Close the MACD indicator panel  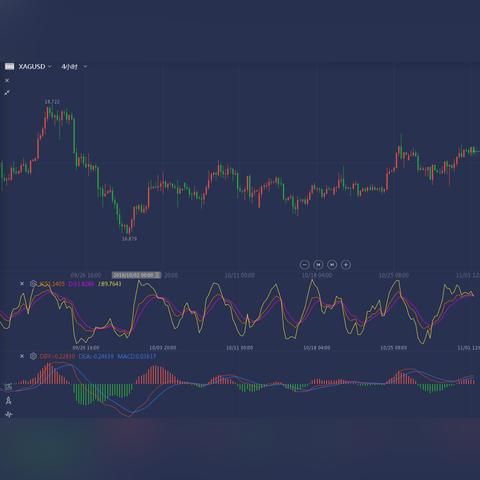pos(22,356)
